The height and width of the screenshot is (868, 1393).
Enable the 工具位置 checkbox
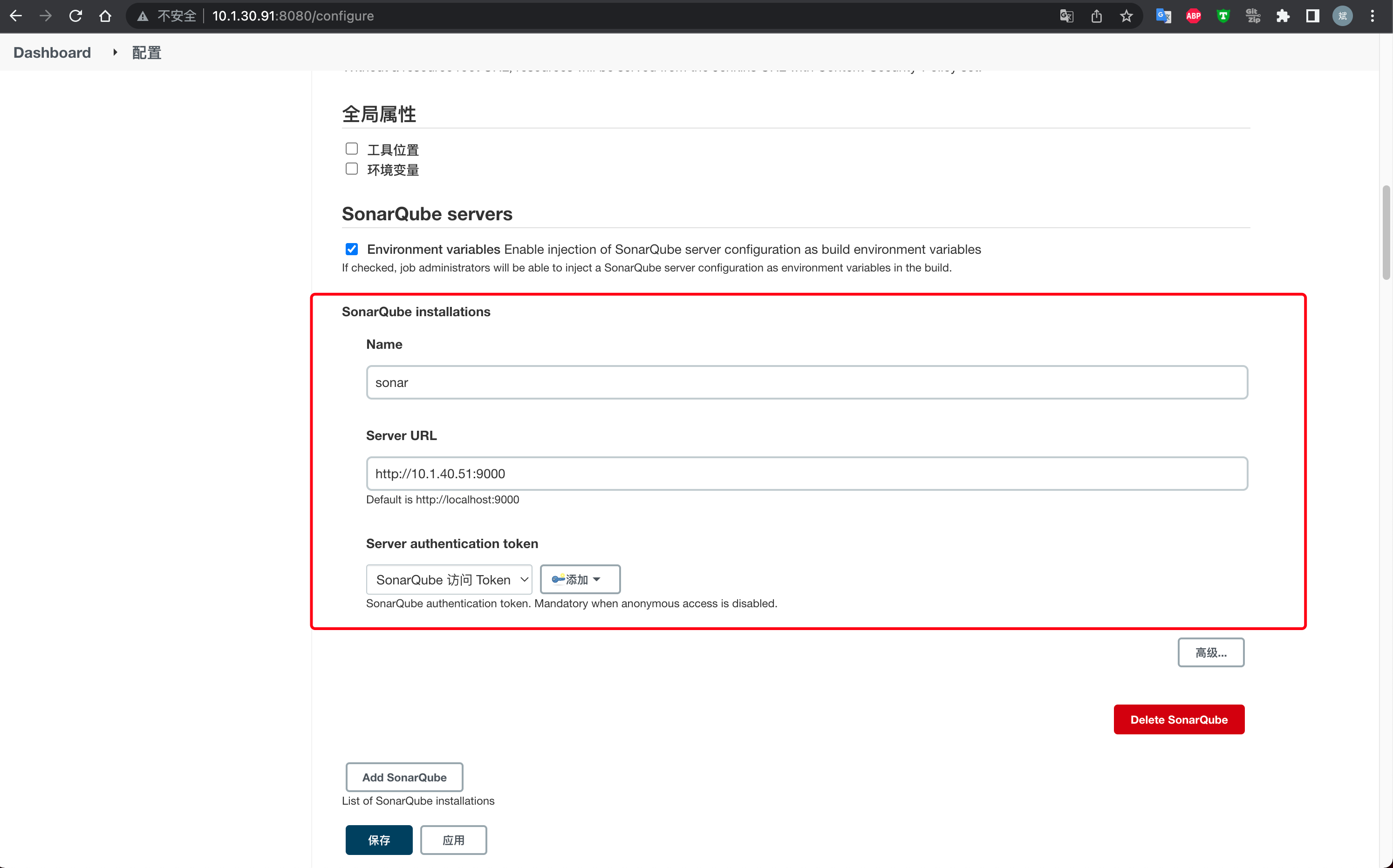pyautogui.click(x=351, y=149)
